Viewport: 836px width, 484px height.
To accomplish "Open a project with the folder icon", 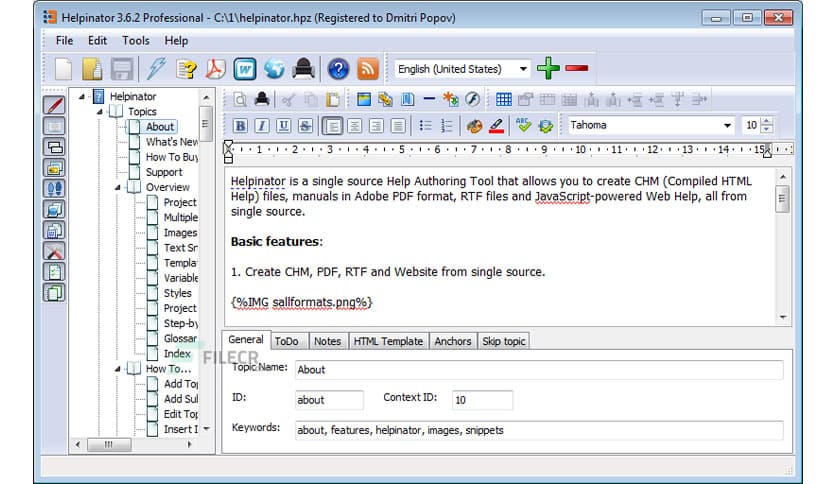I will [92, 69].
